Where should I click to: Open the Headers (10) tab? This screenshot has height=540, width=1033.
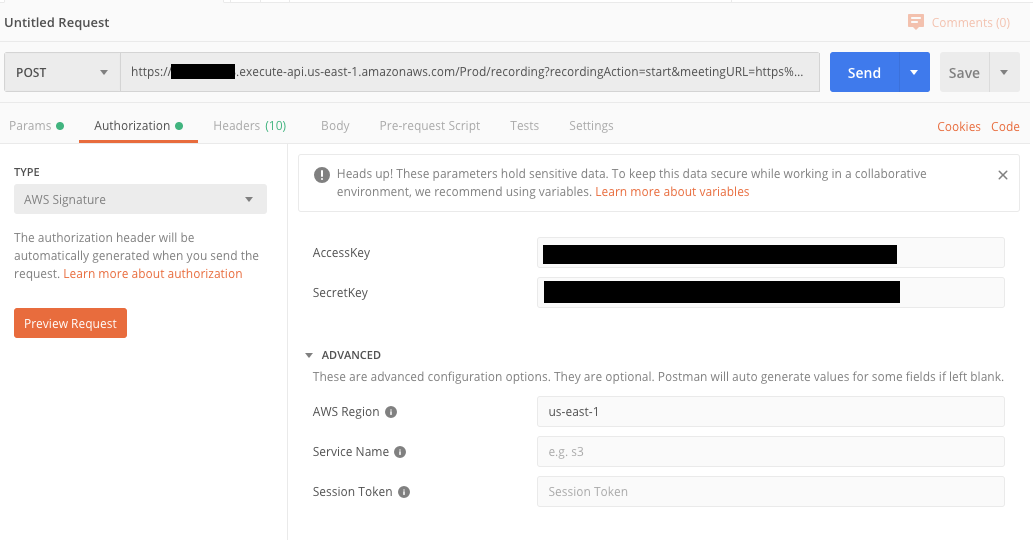click(250, 126)
